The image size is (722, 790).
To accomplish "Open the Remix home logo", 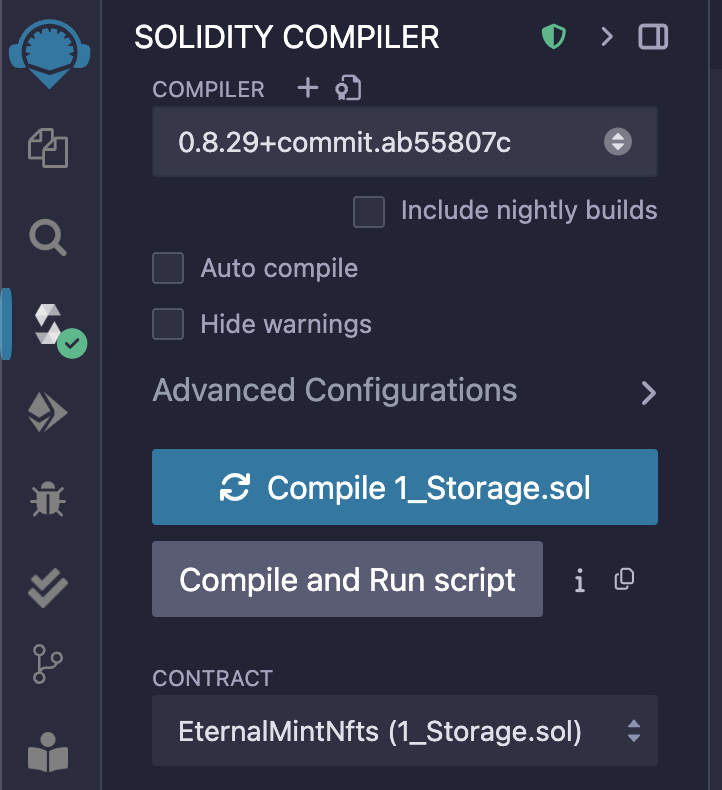I will point(49,54).
